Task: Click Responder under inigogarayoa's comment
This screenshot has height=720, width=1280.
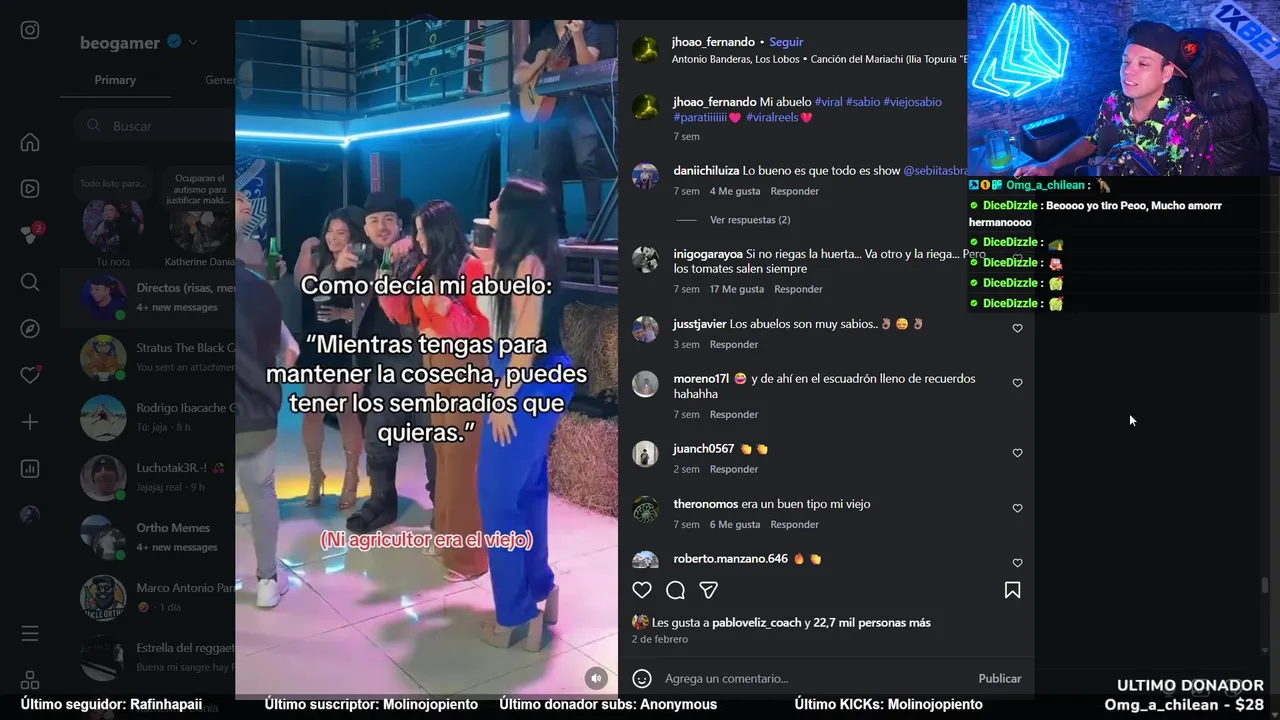Action: pos(798,289)
